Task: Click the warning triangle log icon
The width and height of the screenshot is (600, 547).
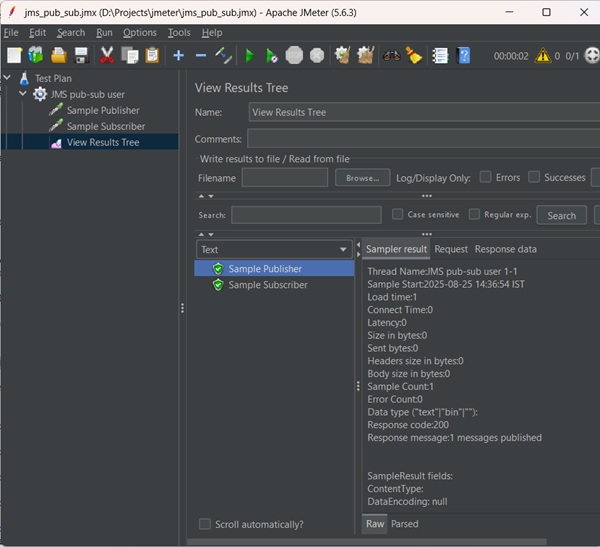Action: [543, 56]
